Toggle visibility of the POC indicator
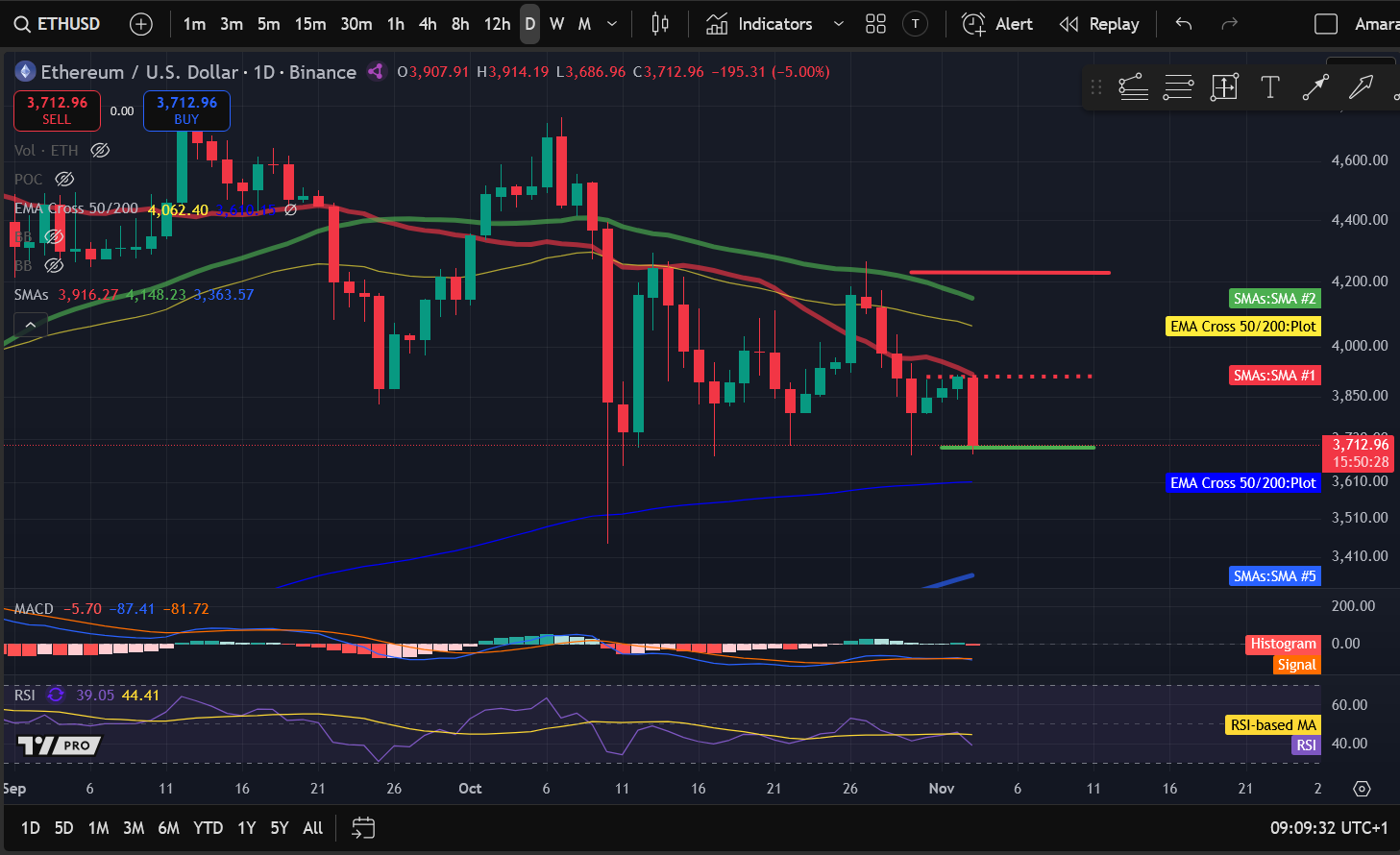The image size is (1400, 855). coord(64,180)
